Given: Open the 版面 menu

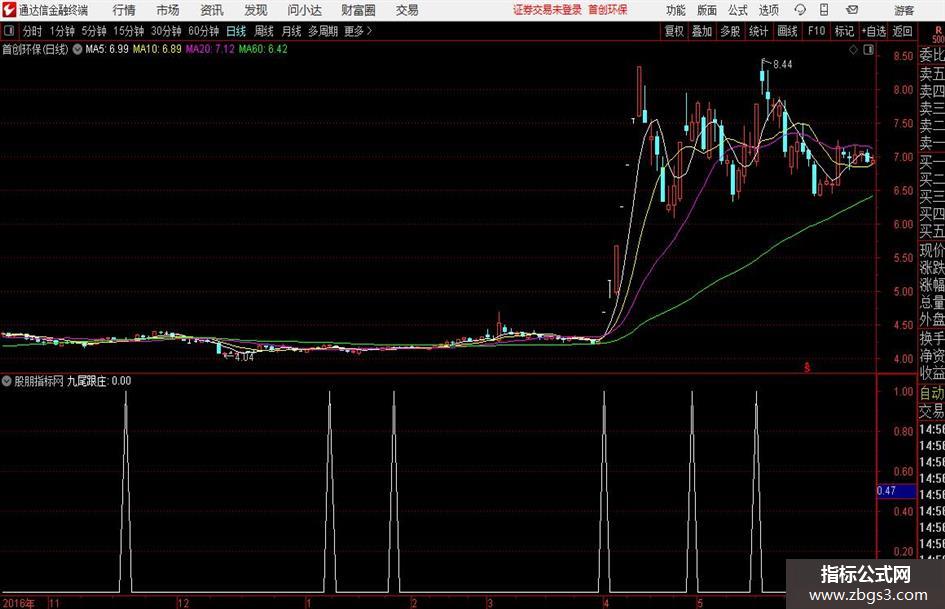Looking at the screenshot, I should pos(706,10).
